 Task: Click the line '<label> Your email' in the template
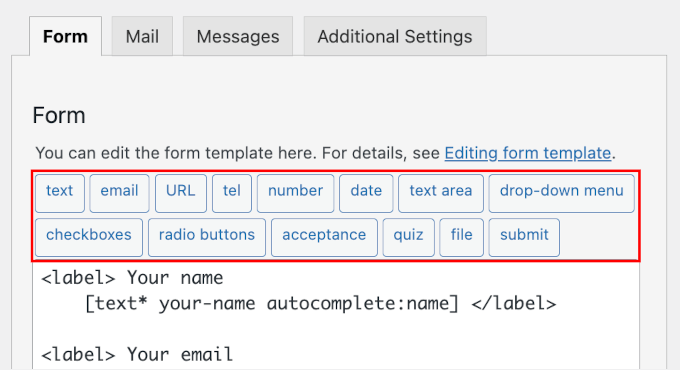point(137,354)
